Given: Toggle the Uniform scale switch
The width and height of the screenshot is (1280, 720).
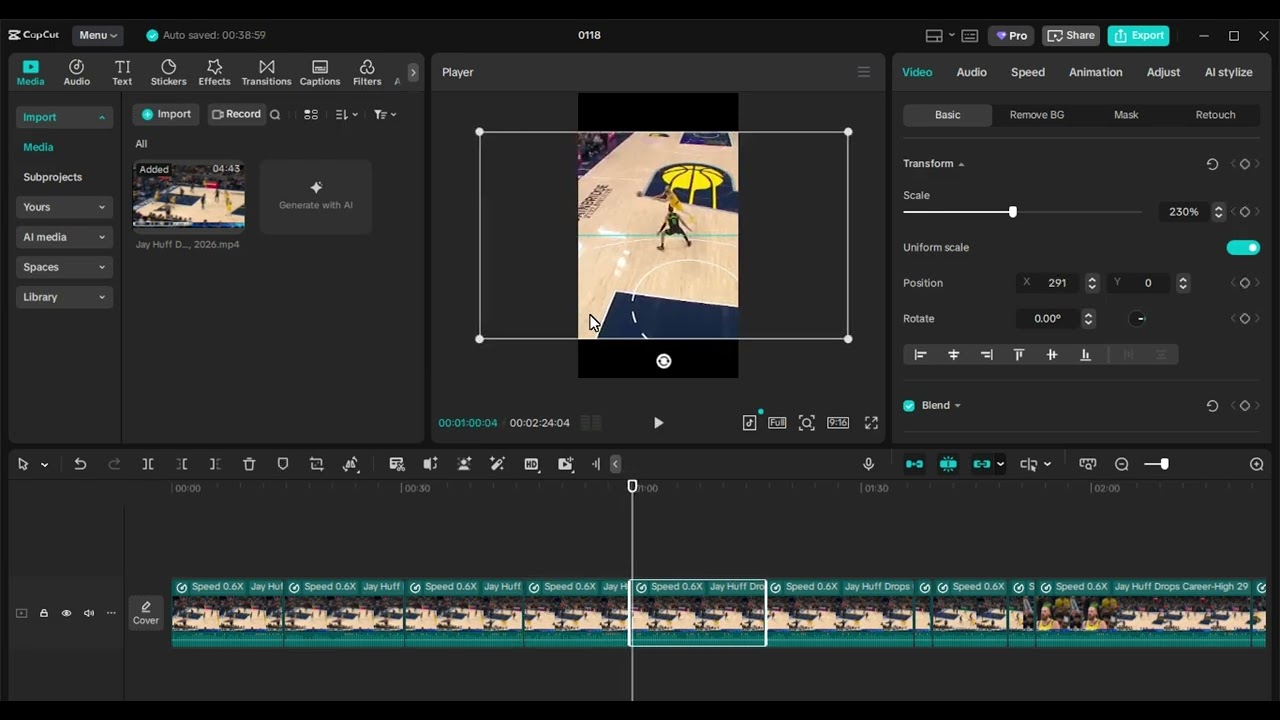Looking at the screenshot, I should coord(1243,248).
